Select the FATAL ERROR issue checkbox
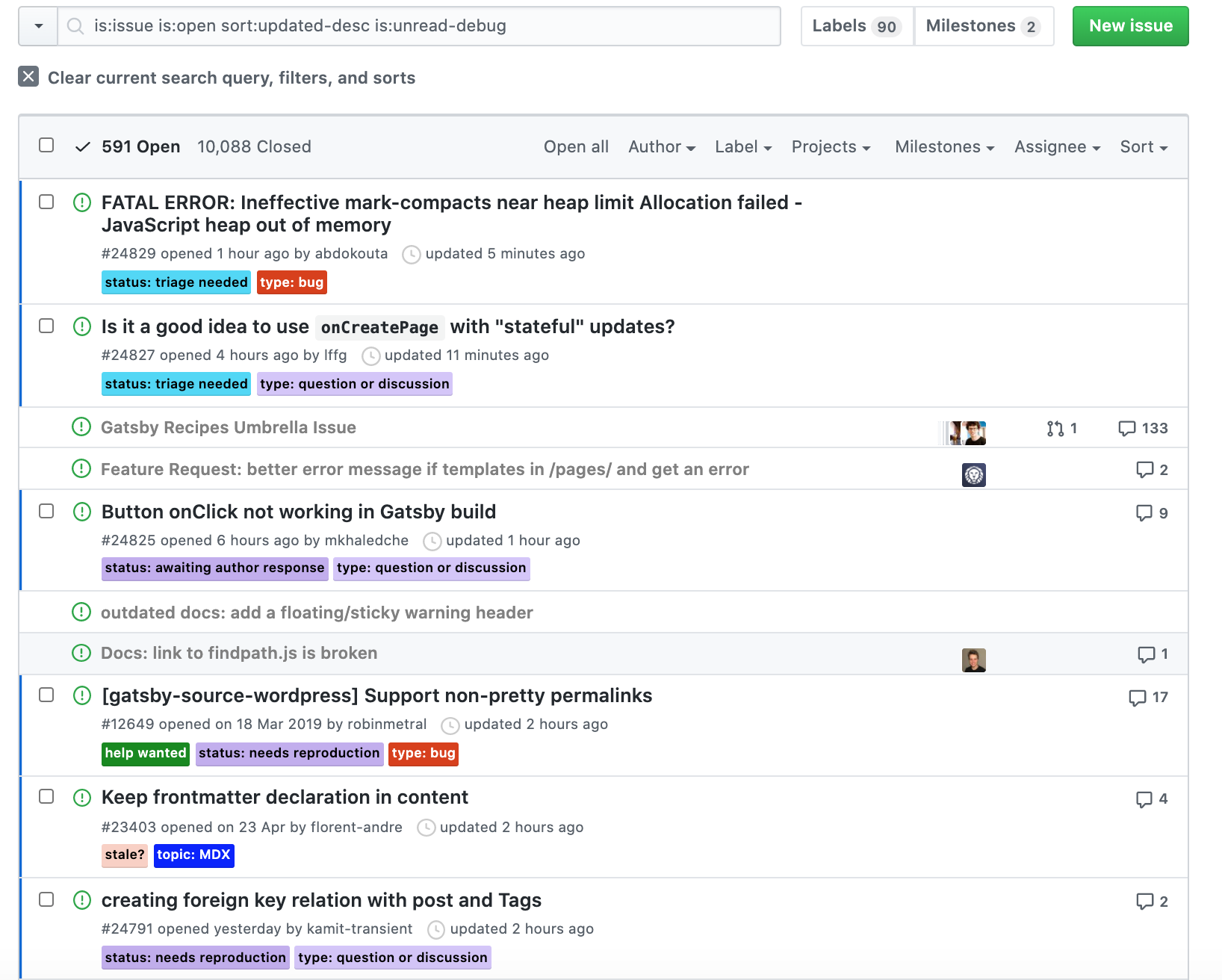Screen dimensions: 1222x980 (x=46, y=202)
